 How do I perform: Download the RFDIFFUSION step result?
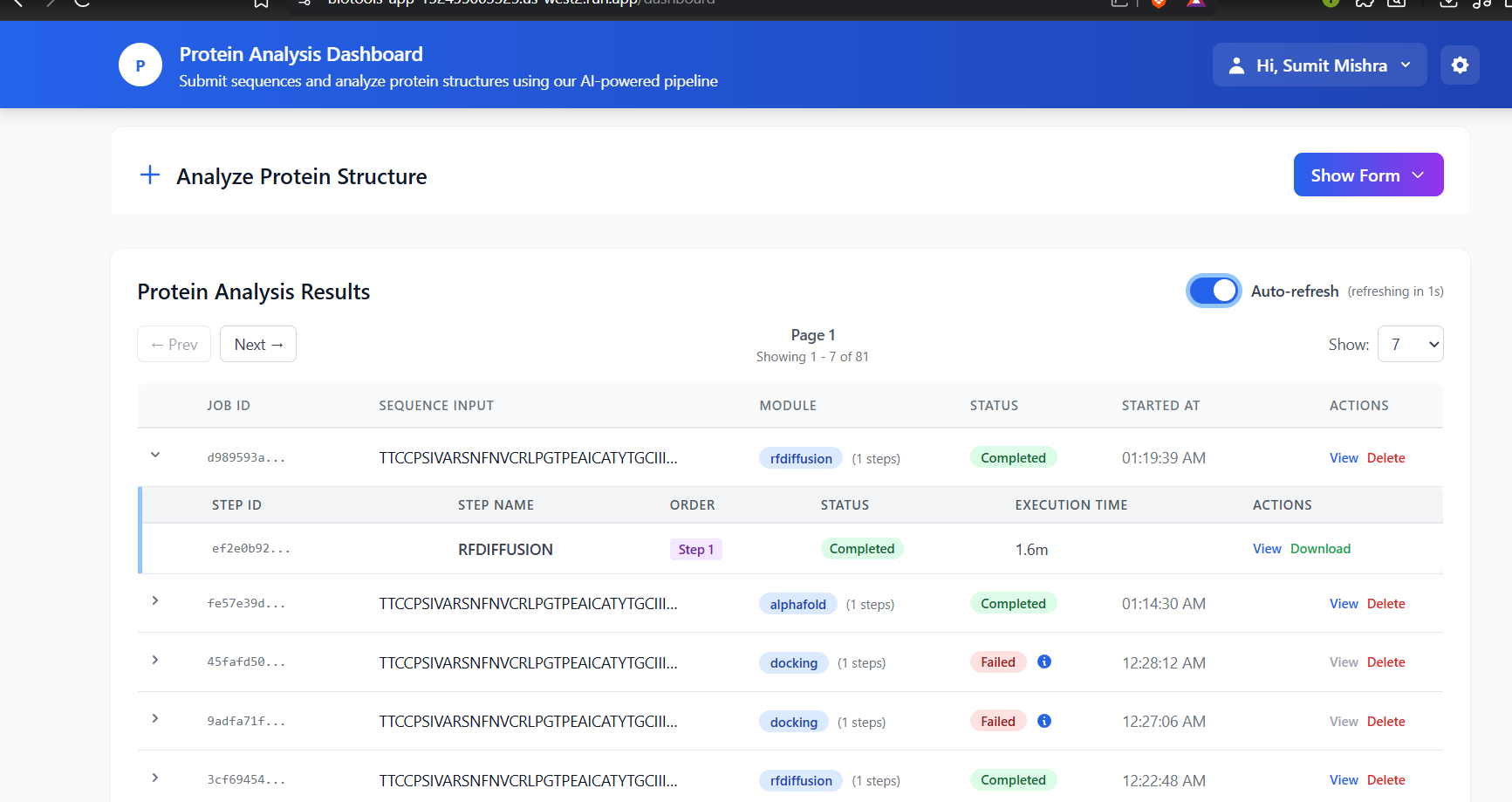click(x=1320, y=549)
